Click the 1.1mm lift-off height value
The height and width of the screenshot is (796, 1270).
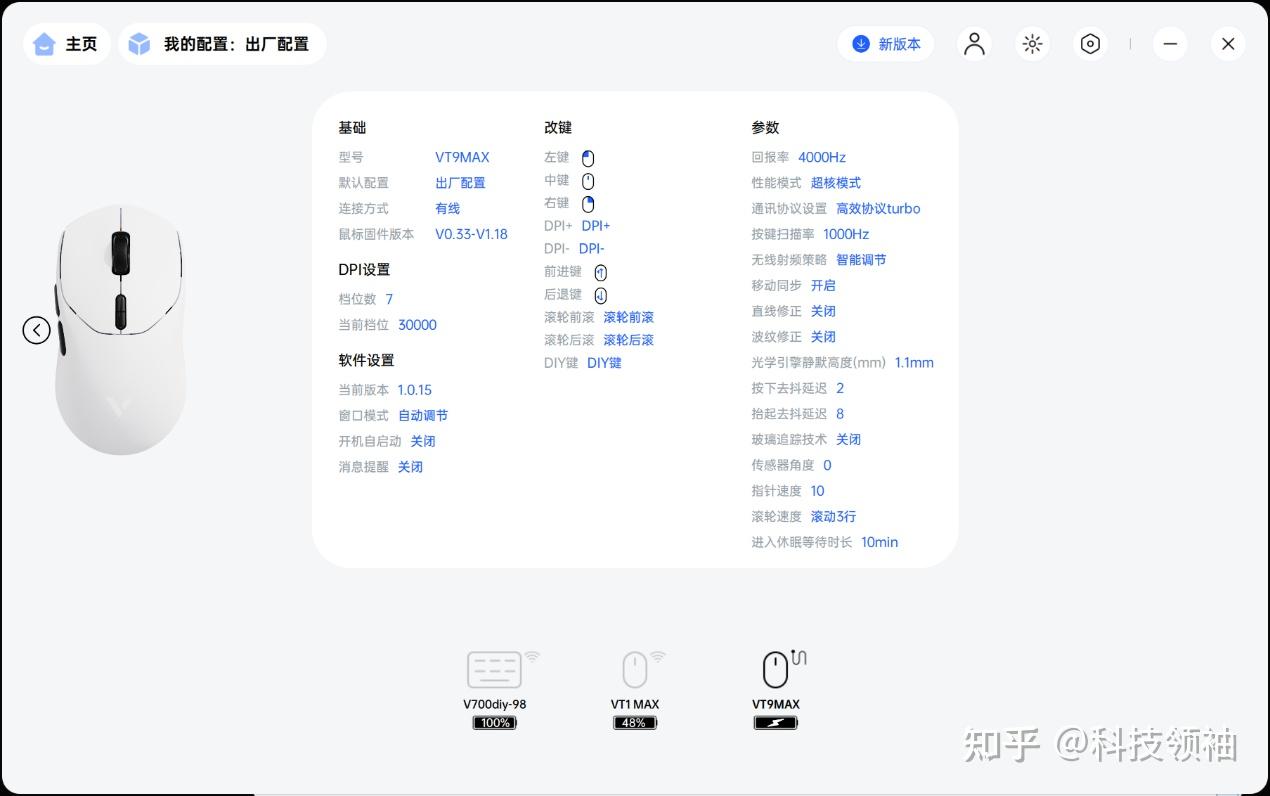point(914,363)
